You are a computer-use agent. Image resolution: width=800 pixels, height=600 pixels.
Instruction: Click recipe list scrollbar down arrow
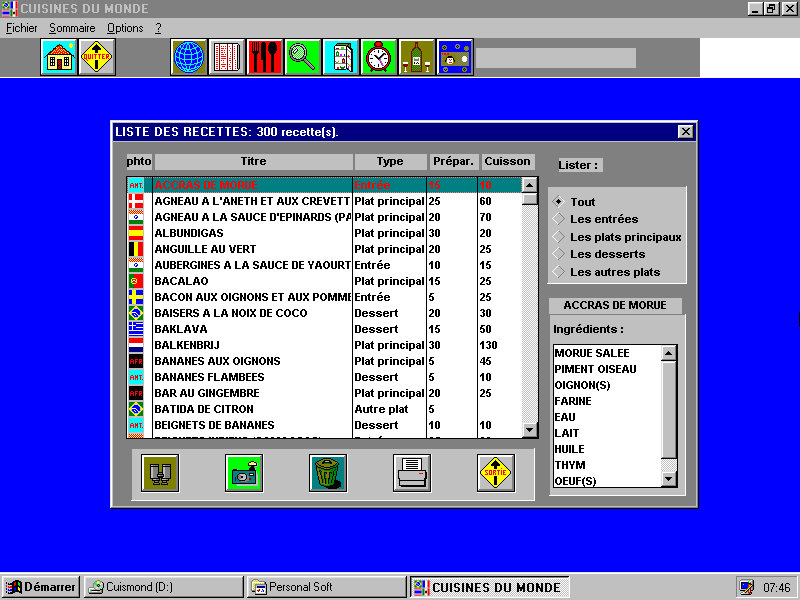coord(530,429)
